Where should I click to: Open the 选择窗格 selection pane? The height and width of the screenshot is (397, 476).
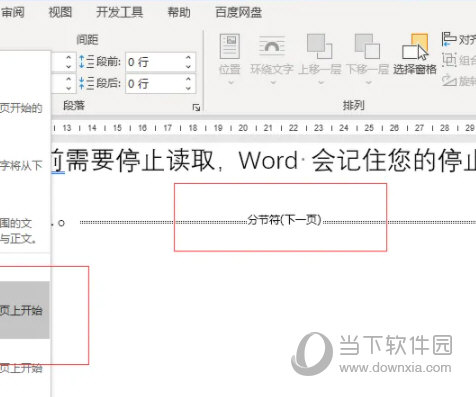point(415,54)
